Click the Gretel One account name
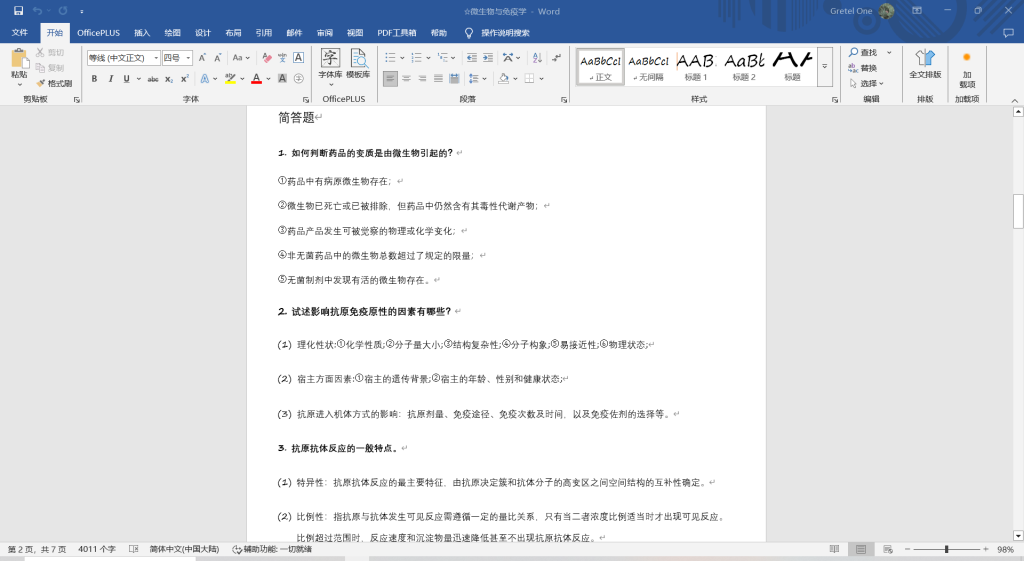The width and height of the screenshot is (1024, 561). click(x=851, y=11)
